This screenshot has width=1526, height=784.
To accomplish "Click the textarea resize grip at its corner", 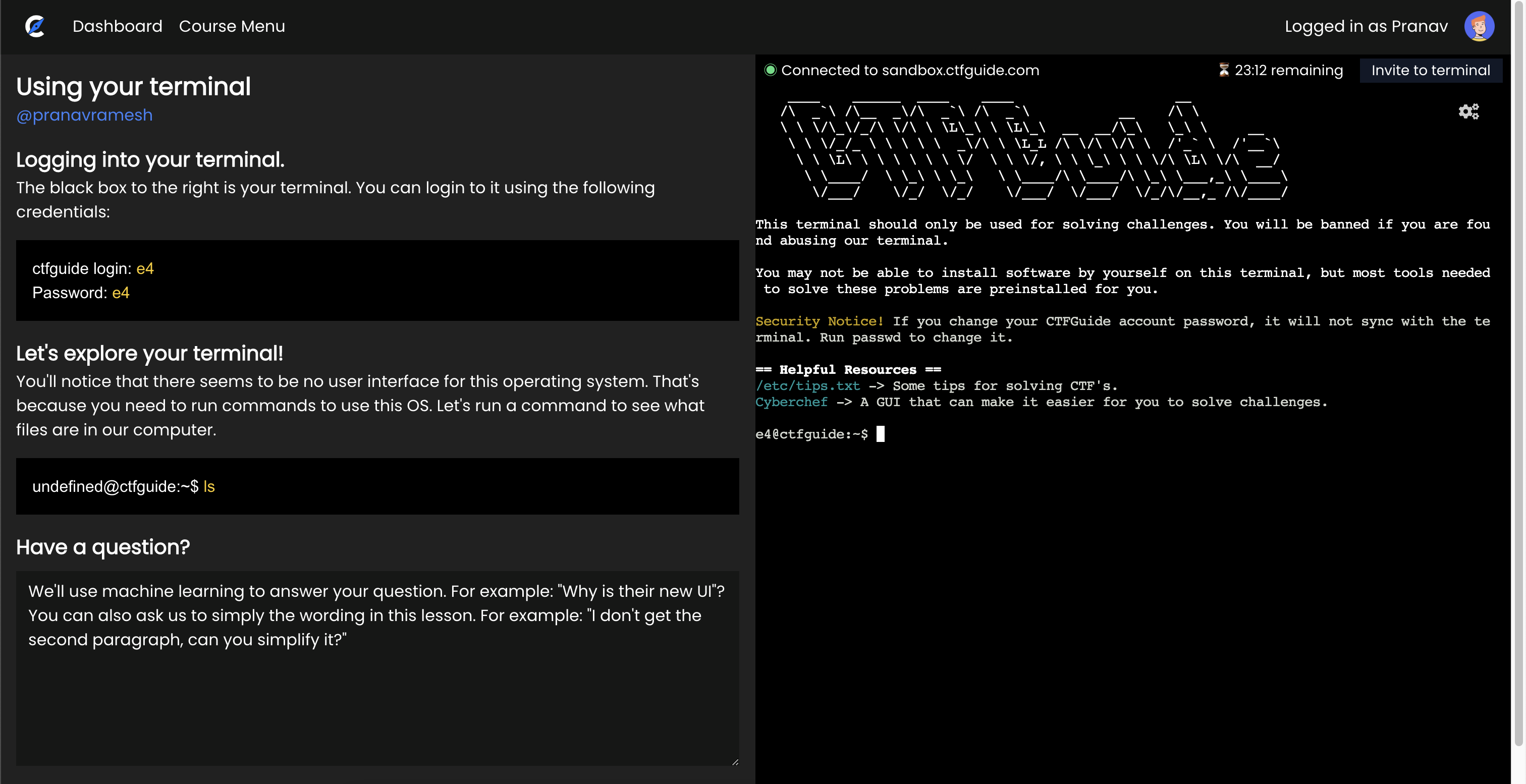I will [x=736, y=763].
